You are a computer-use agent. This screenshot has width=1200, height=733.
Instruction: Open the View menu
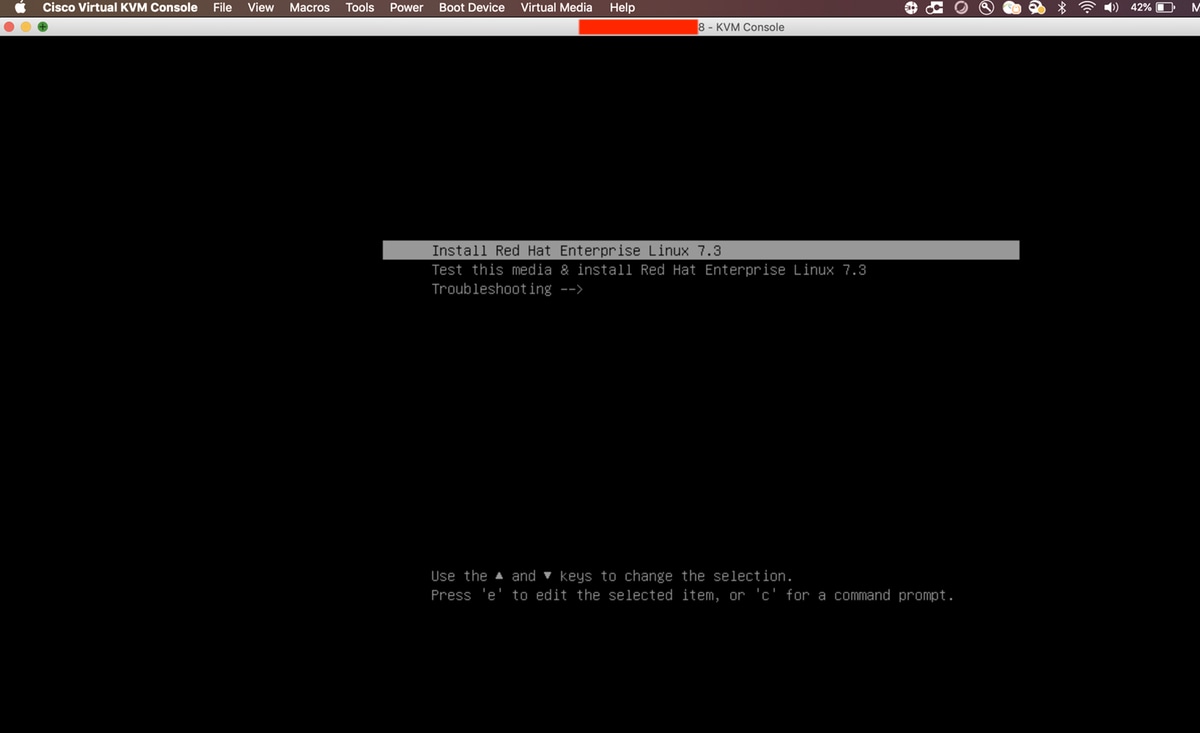(x=260, y=7)
